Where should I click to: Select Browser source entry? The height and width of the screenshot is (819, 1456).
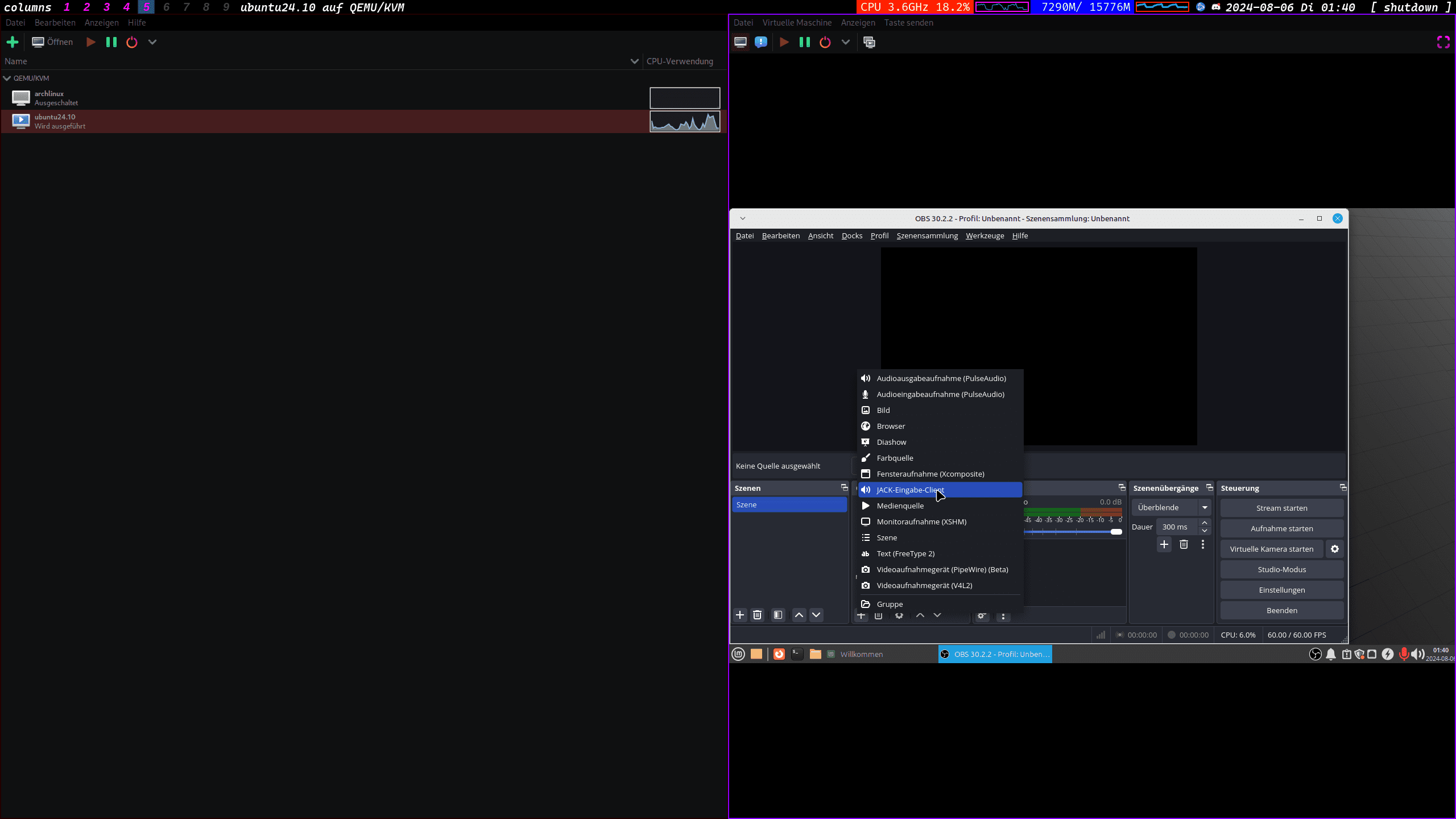tap(940, 426)
